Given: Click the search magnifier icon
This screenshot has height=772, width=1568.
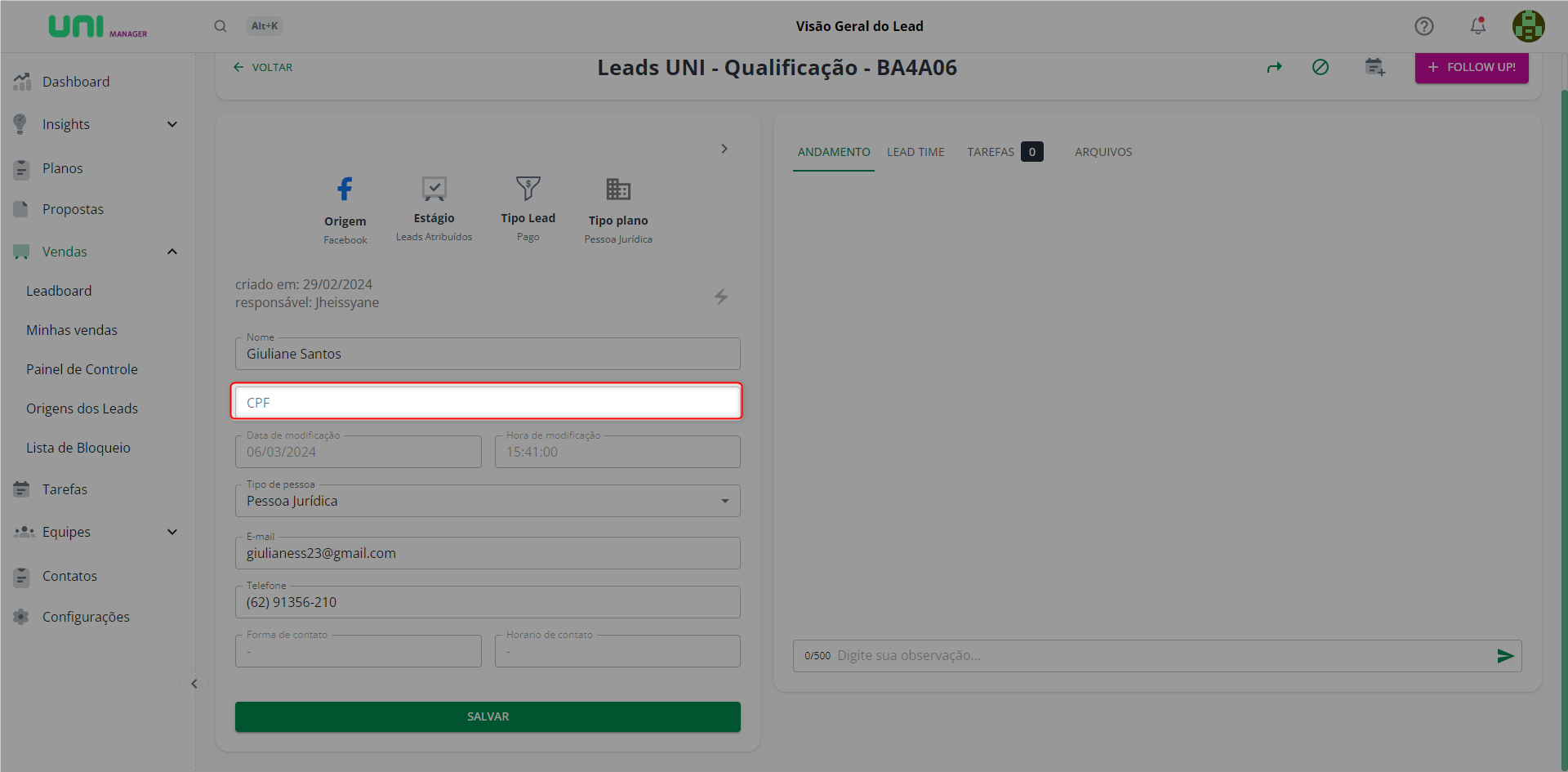Looking at the screenshot, I should (220, 26).
